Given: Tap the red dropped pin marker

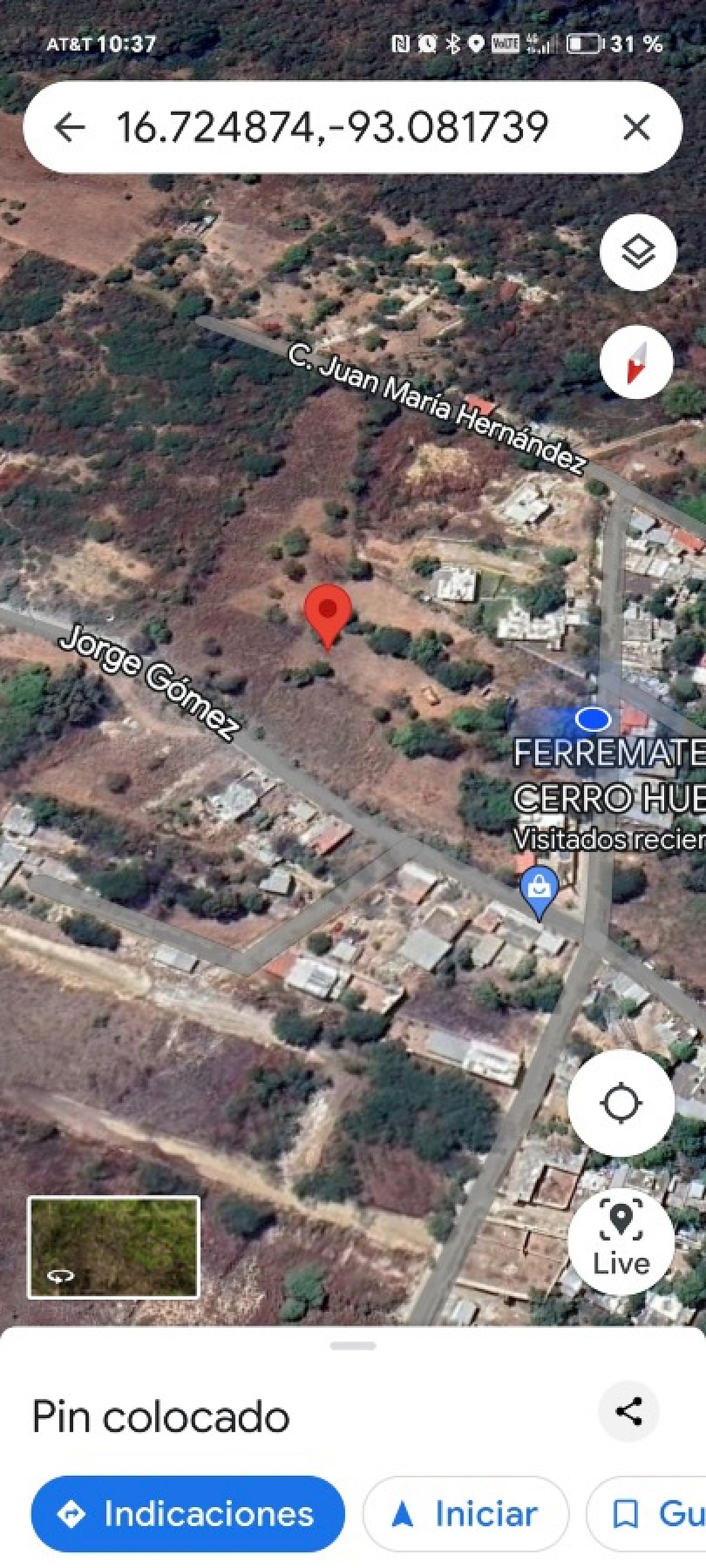Looking at the screenshot, I should [x=328, y=616].
